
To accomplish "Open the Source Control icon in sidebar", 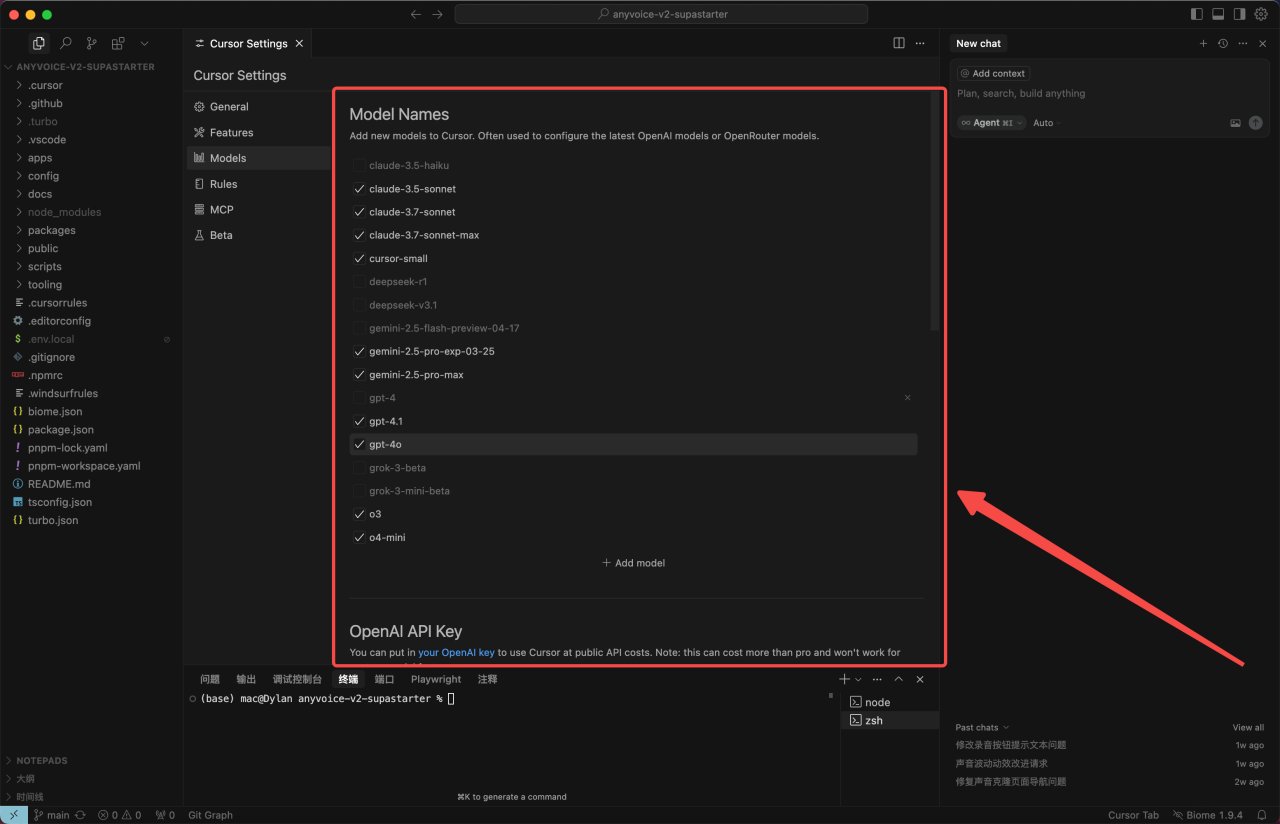I will pos(92,43).
